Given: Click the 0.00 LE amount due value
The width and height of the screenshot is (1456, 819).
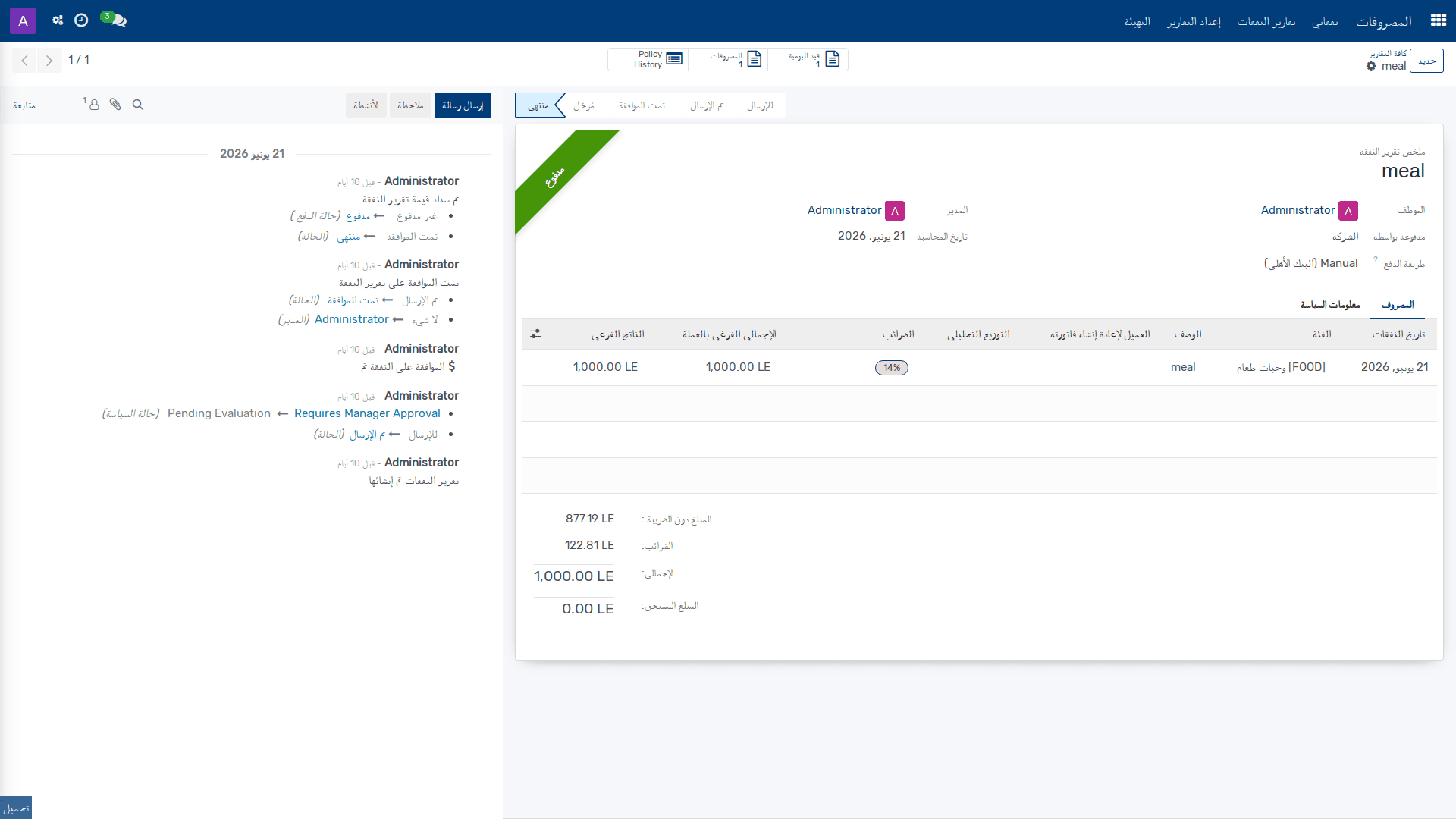Looking at the screenshot, I should [x=588, y=609].
